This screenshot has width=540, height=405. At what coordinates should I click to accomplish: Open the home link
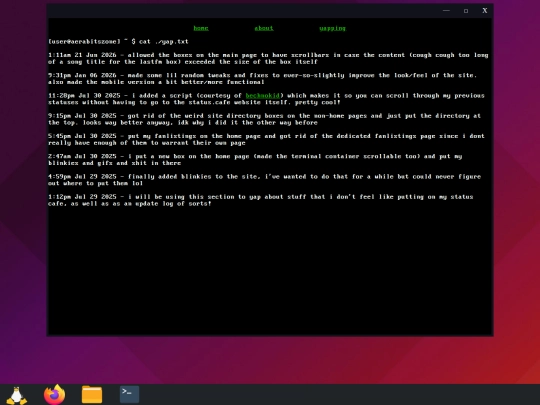click(201, 28)
